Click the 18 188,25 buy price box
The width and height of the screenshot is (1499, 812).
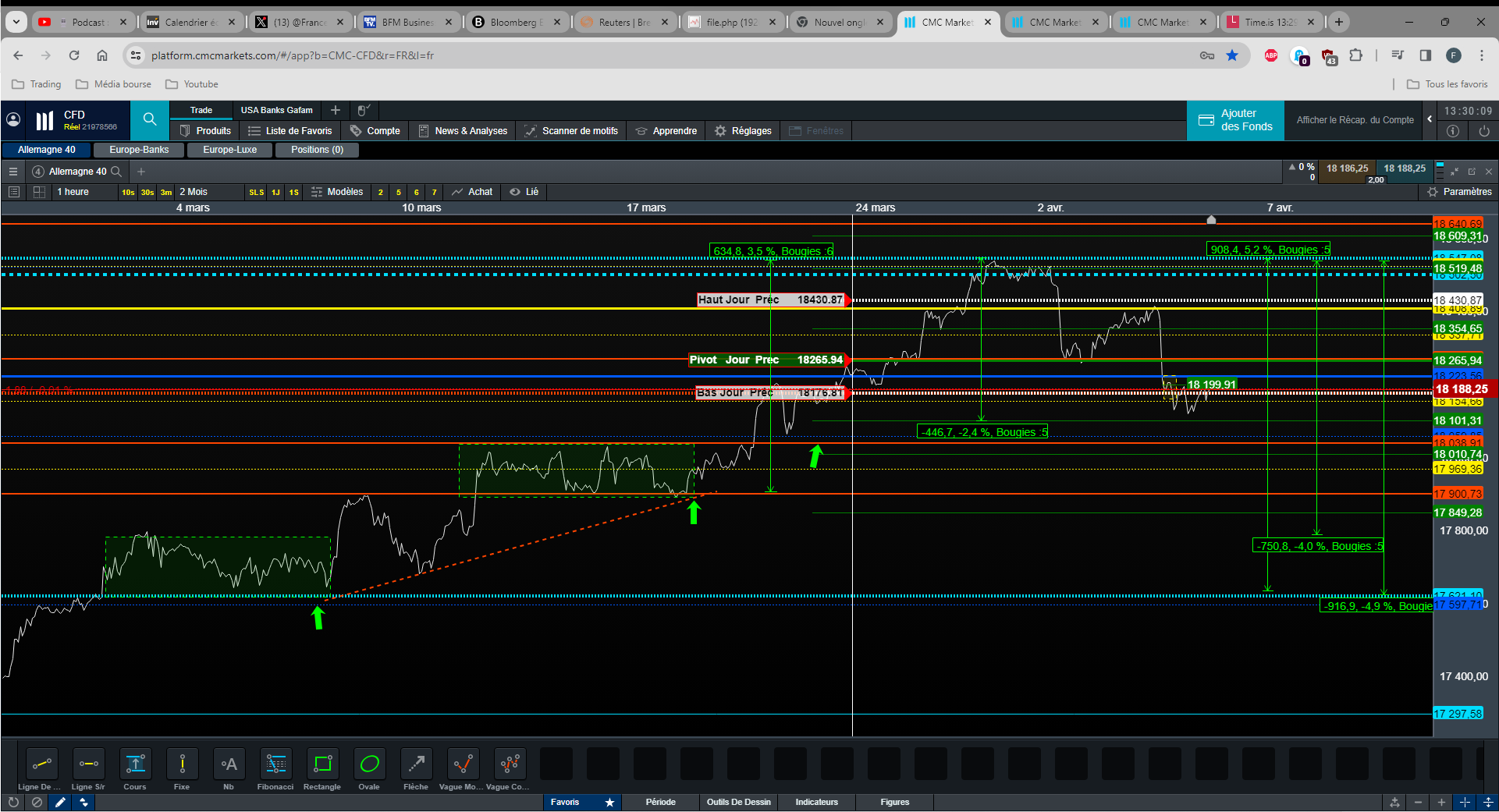point(1404,168)
